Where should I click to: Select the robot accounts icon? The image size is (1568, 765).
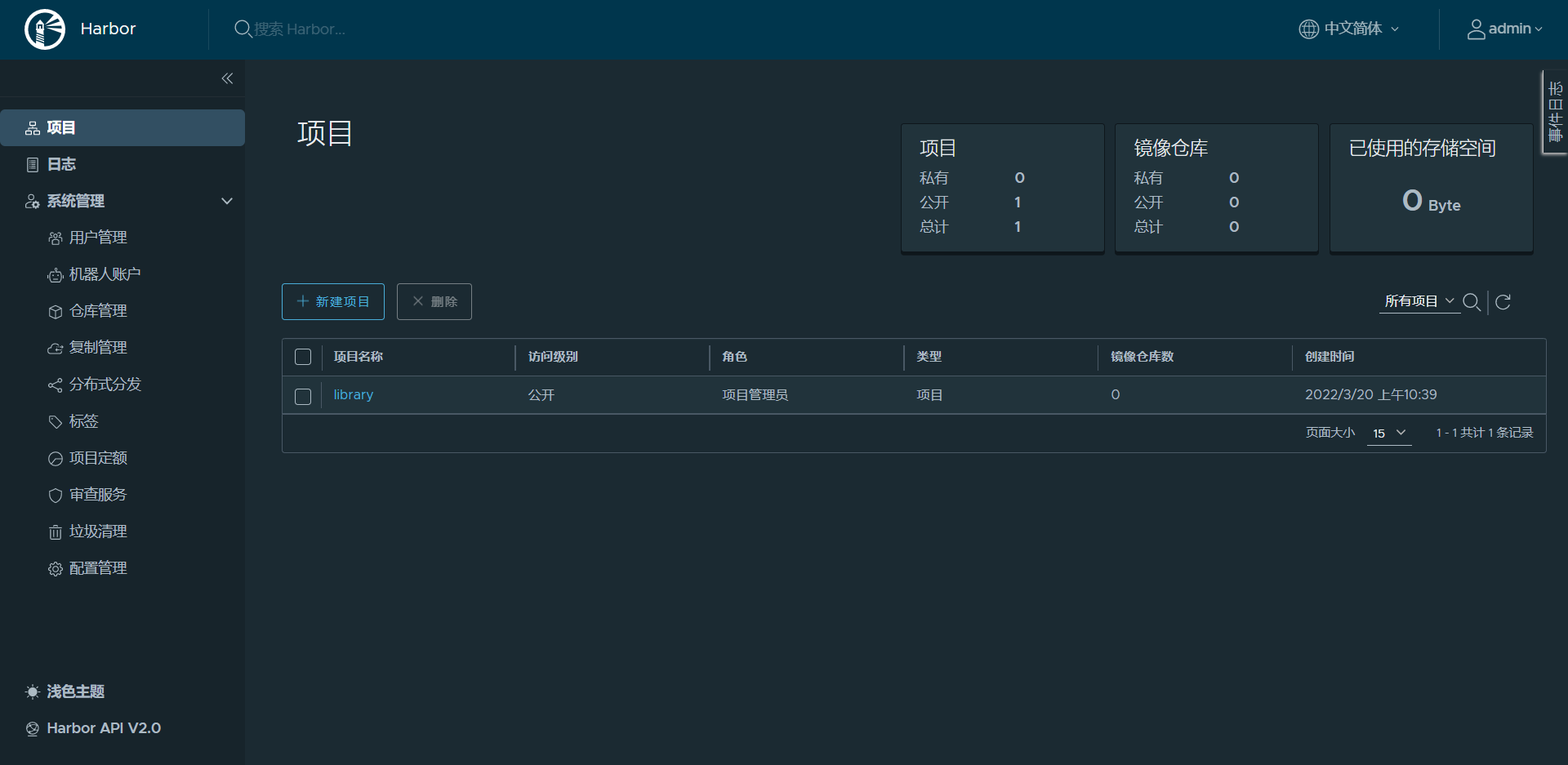coord(55,274)
